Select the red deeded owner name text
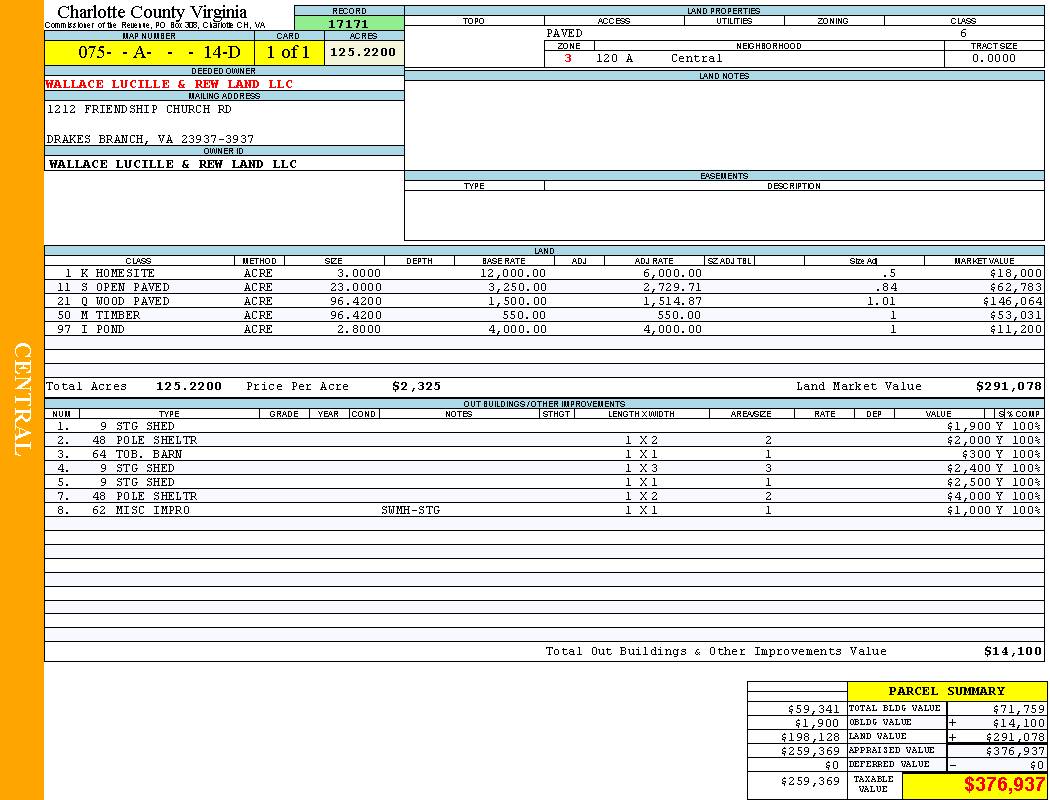 click(x=170, y=84)
